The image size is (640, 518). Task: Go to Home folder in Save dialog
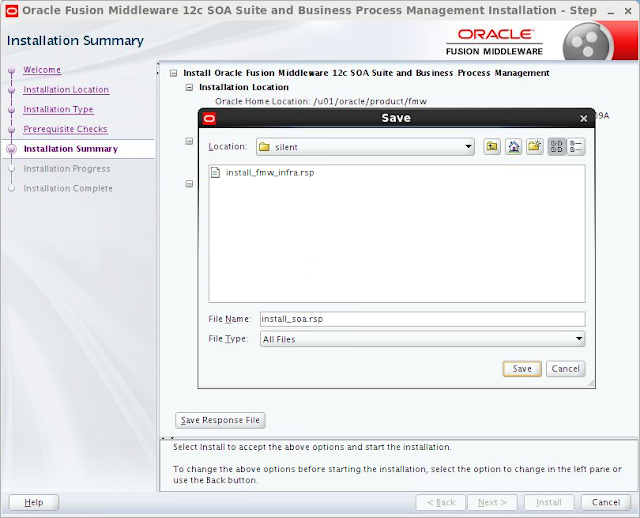513,147
